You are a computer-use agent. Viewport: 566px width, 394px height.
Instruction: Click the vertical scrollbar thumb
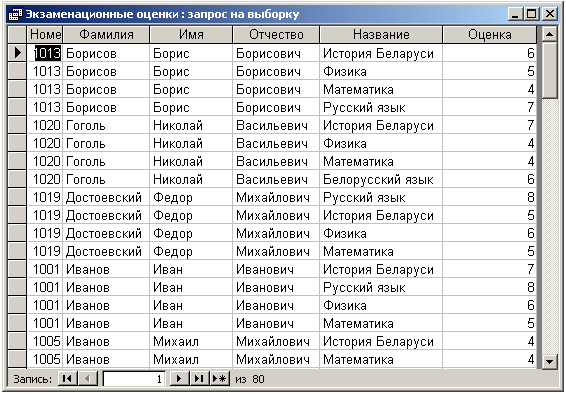pos(550,70)
